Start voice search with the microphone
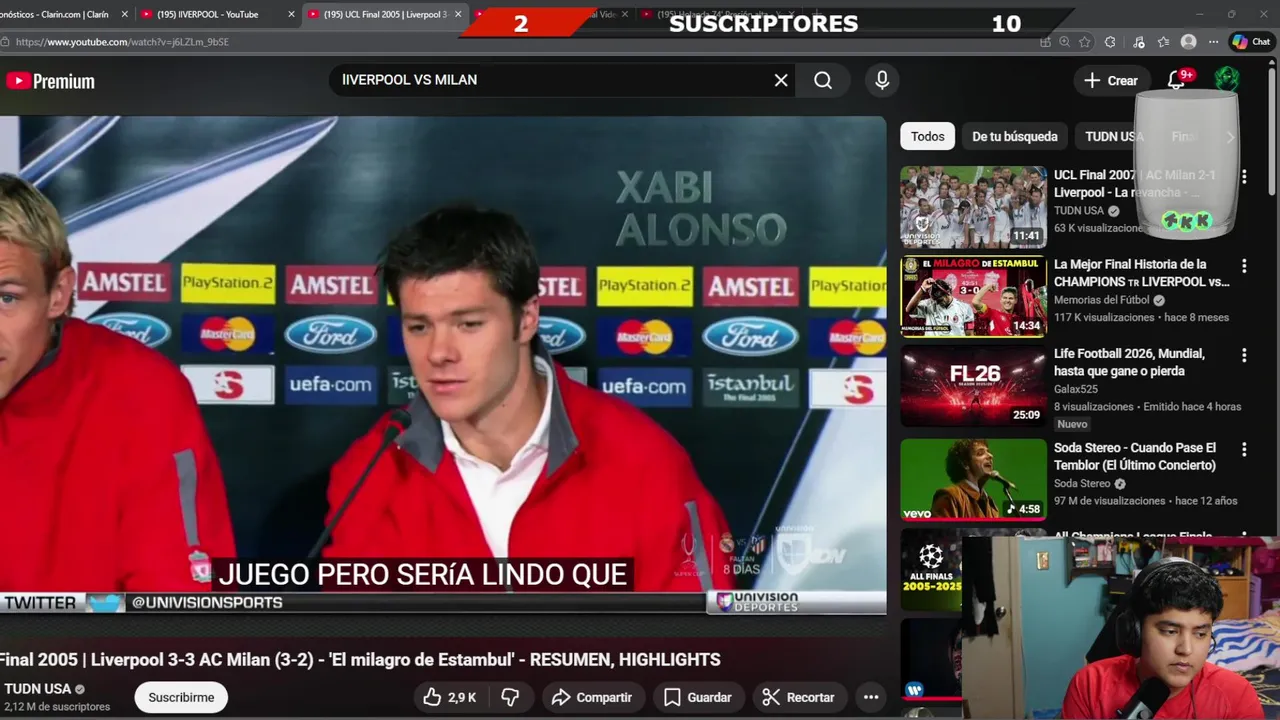 click(882, 80)
